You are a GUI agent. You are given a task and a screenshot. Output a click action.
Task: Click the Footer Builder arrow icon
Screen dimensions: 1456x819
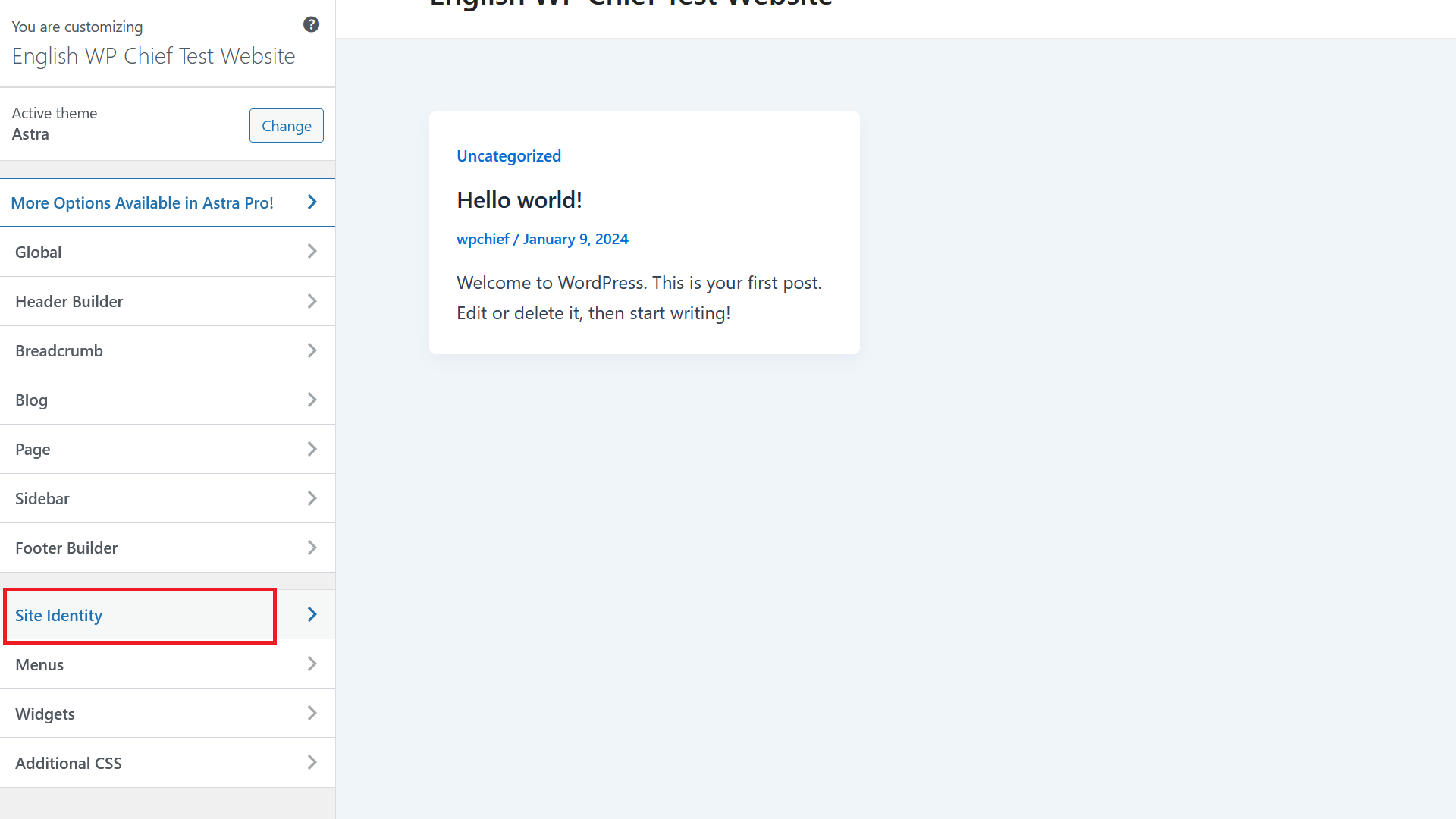pos(313,547)
